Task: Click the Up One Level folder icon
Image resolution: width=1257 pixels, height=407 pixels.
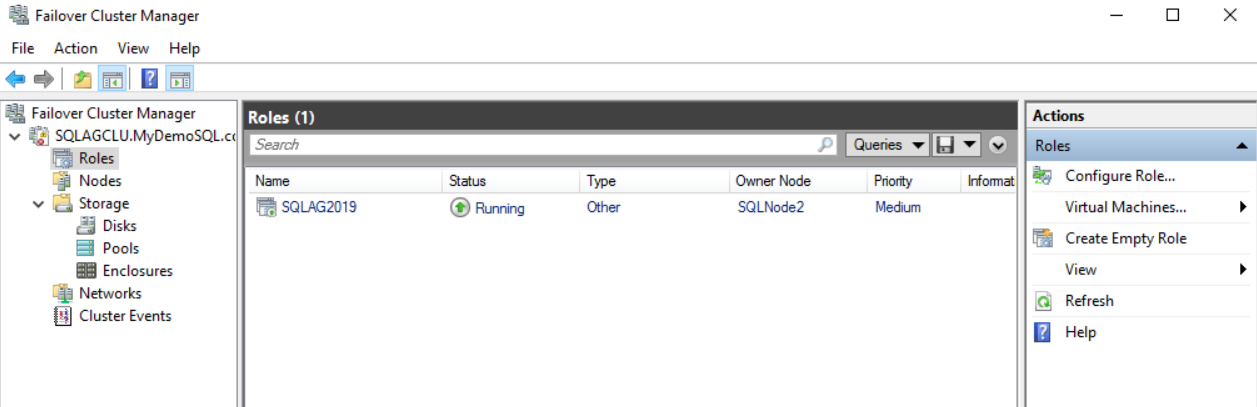Action: pyautogui.click(x=83, y=79)
